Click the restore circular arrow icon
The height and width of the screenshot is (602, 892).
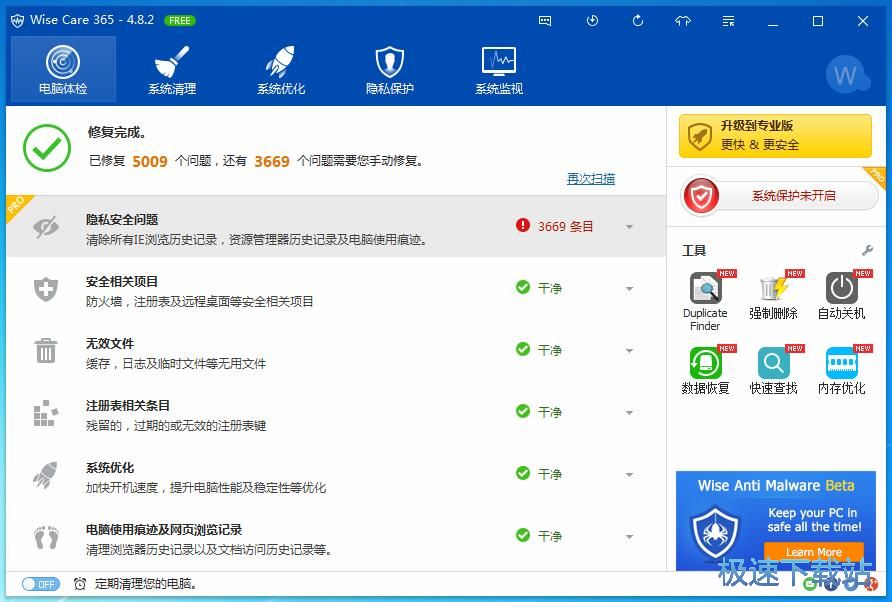[x=638, y=21]
